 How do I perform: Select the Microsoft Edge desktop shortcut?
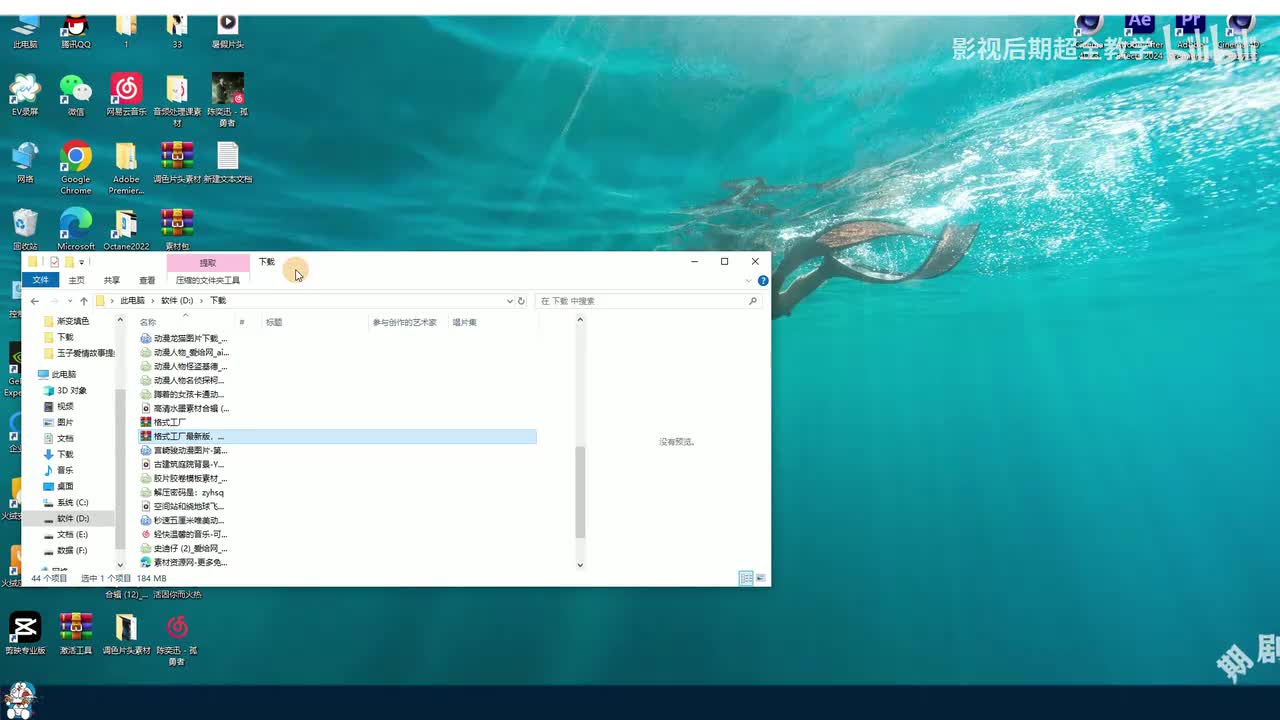(x=75, y=230)
